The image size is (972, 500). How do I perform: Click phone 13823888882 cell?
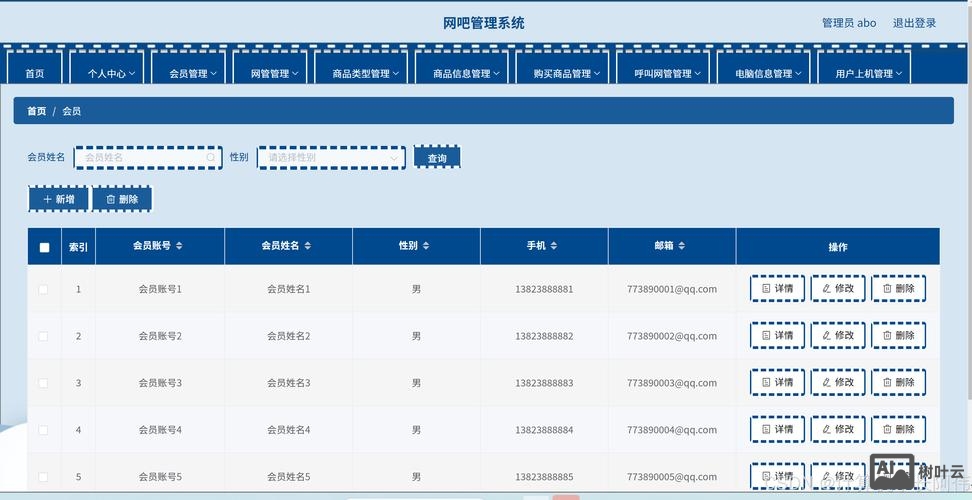point(544,336)
